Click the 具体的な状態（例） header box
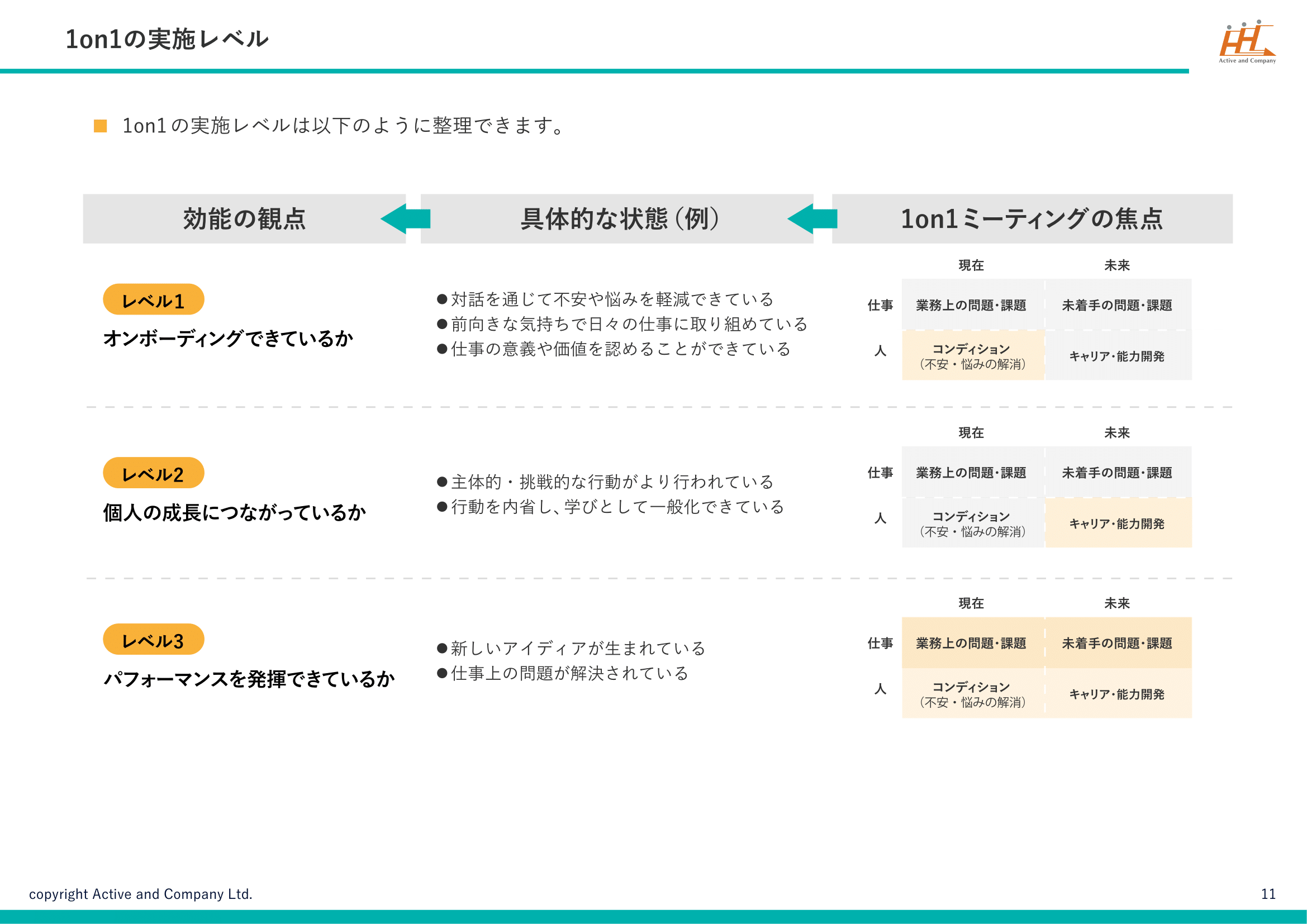The width and height of the screenshot is (1307, 924). point(619,219)
